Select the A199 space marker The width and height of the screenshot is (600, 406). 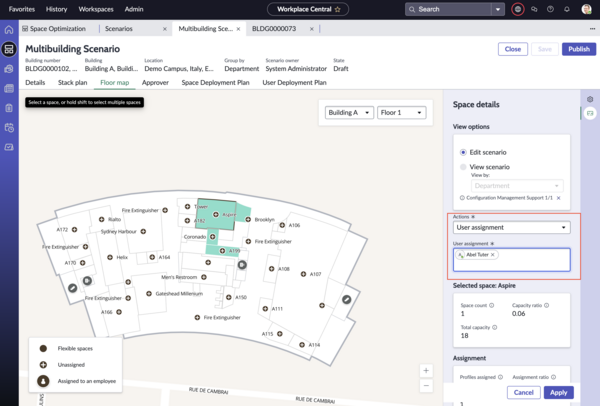[x=222, y=251]
